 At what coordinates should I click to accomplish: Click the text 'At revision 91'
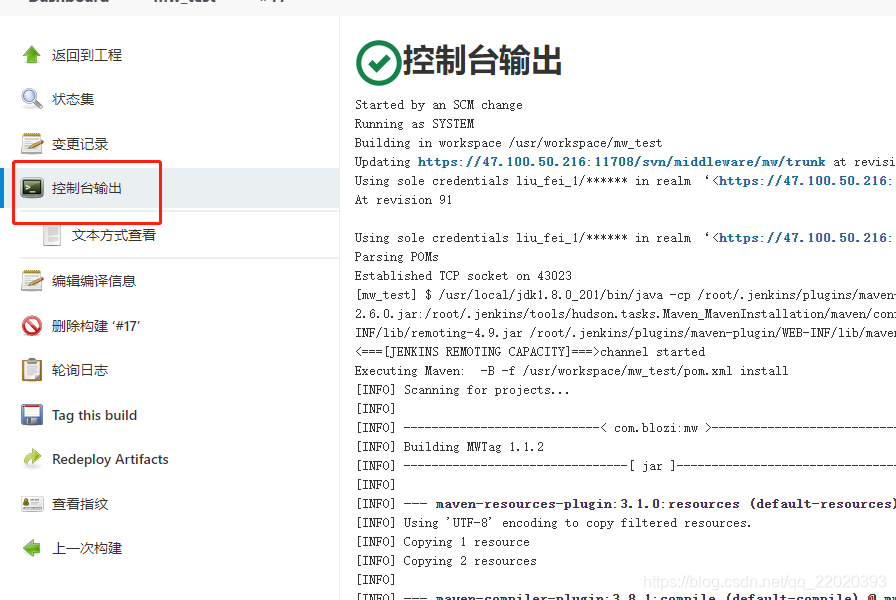pos(403,200)
